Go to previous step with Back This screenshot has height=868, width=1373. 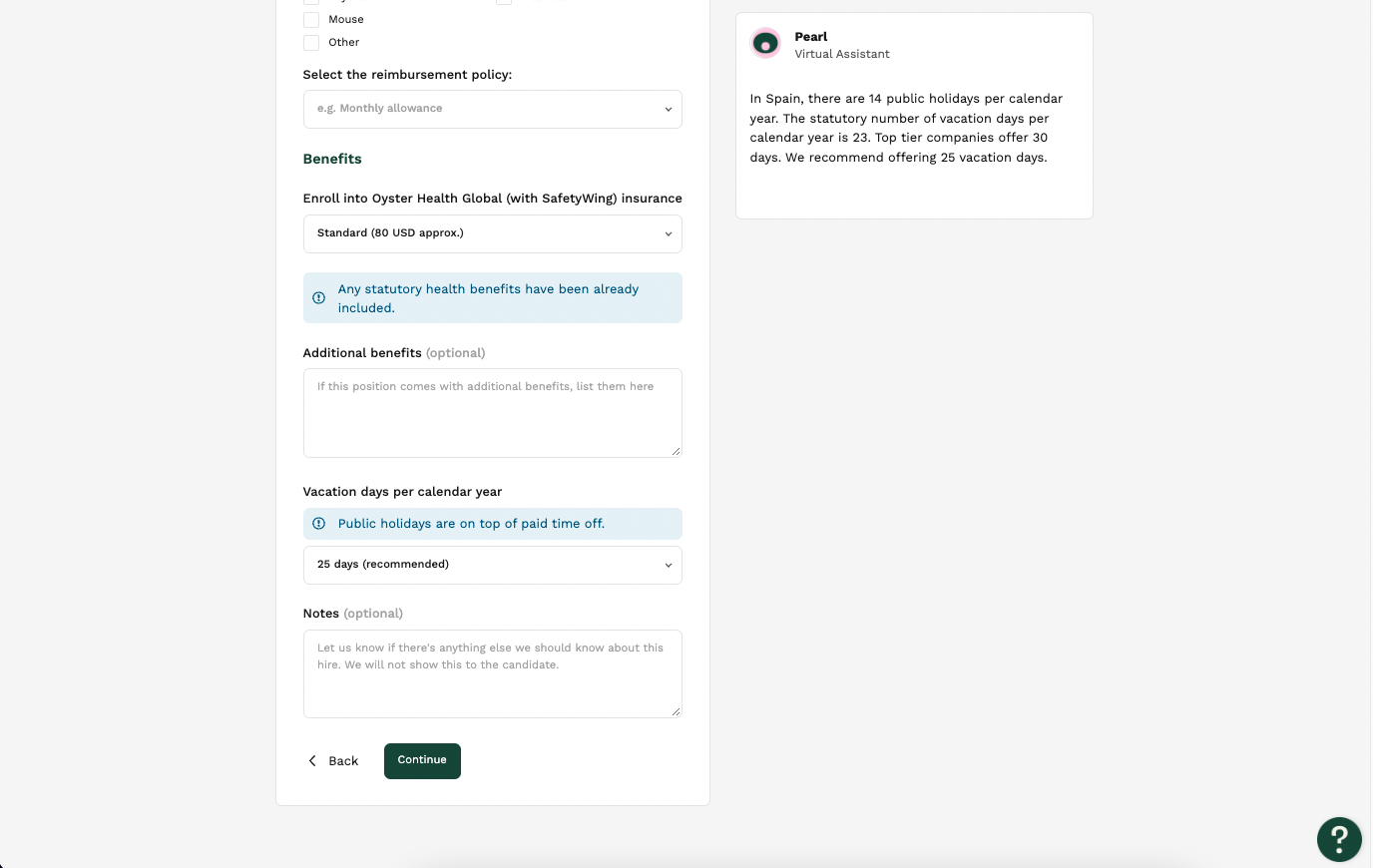pyautogui.click(x=332, y=761)
